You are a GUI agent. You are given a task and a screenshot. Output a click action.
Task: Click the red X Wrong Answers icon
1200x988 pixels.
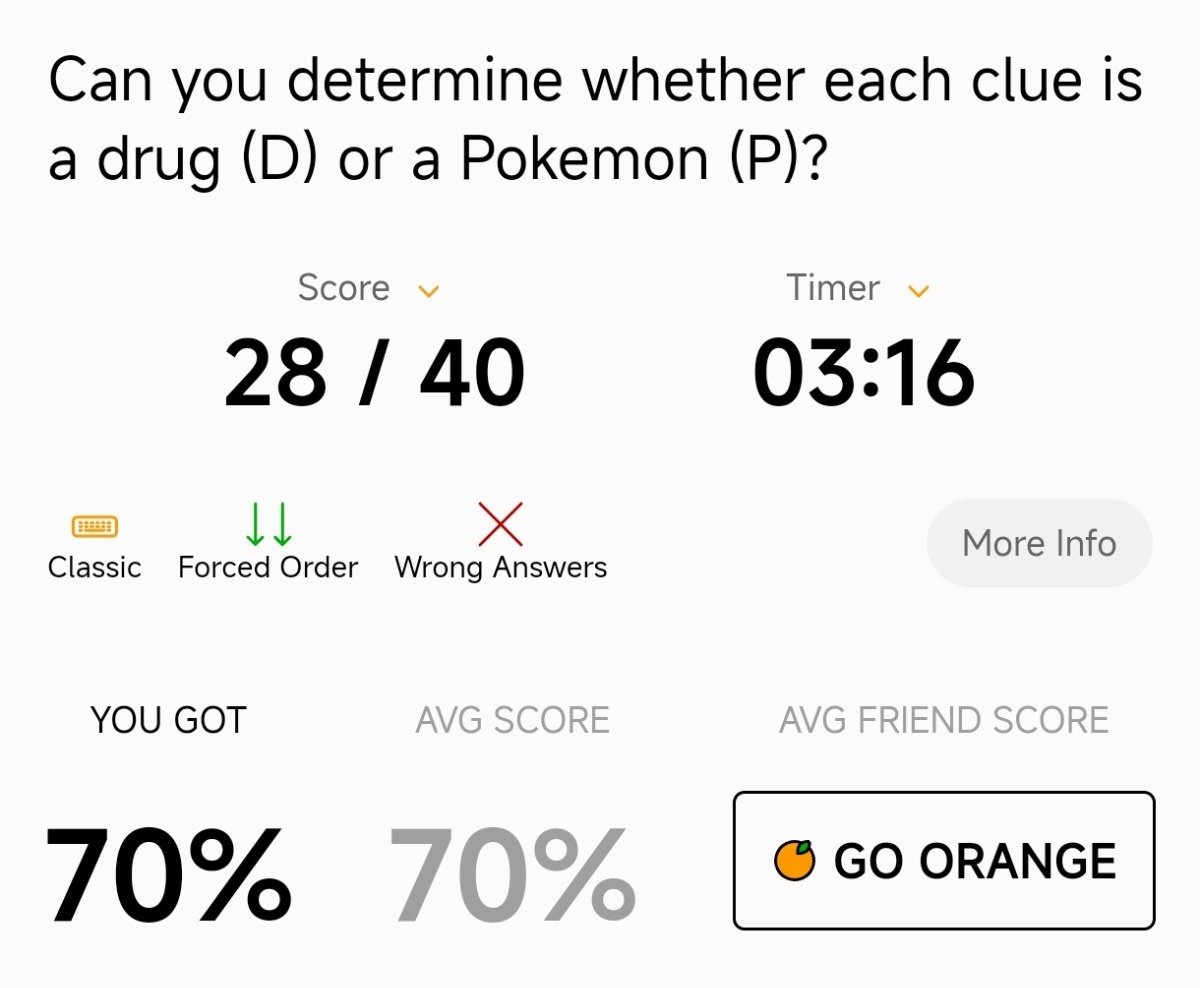[x=500, y=524]
